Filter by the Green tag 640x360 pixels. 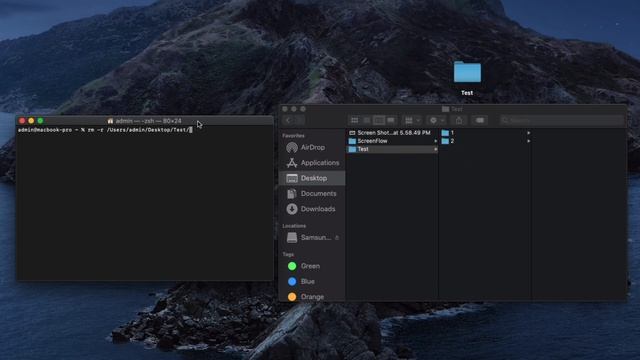tap(312, 266)
